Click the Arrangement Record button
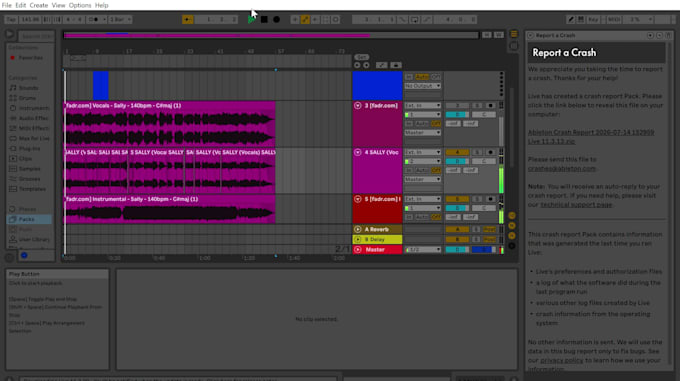Image resolution: width=680 pixels, height=381 pixels. [x=276, y=20]
